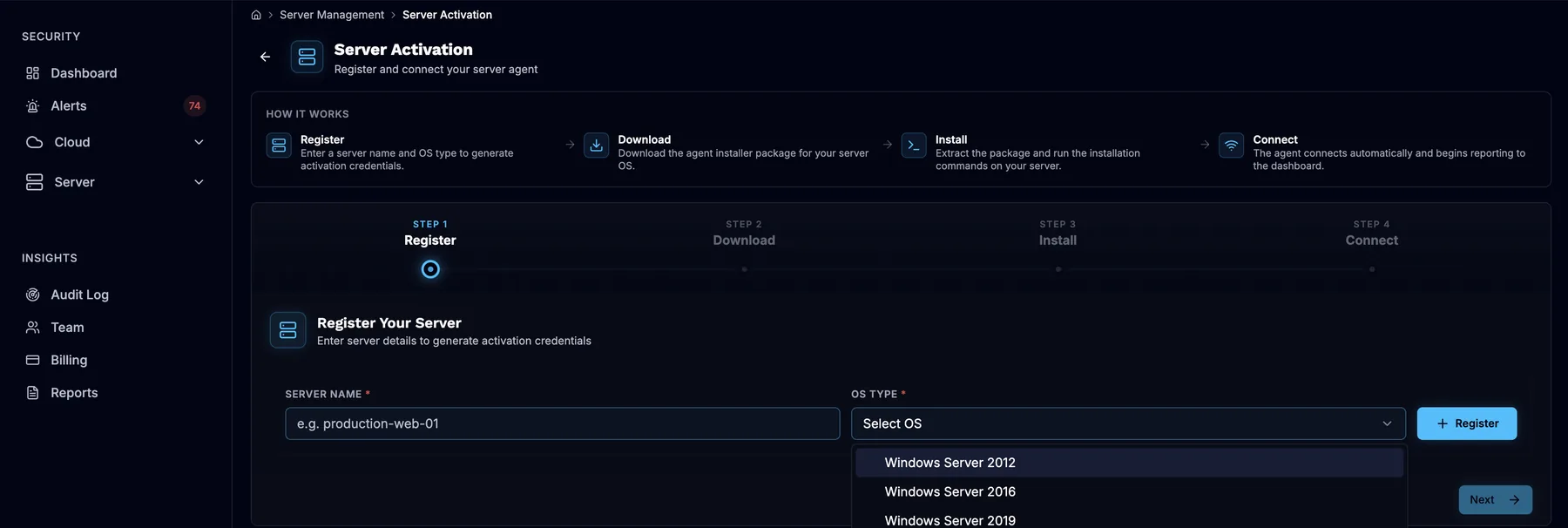Select the Step 4 Connect tab
1568x528 pixels.
[1372, 233]
